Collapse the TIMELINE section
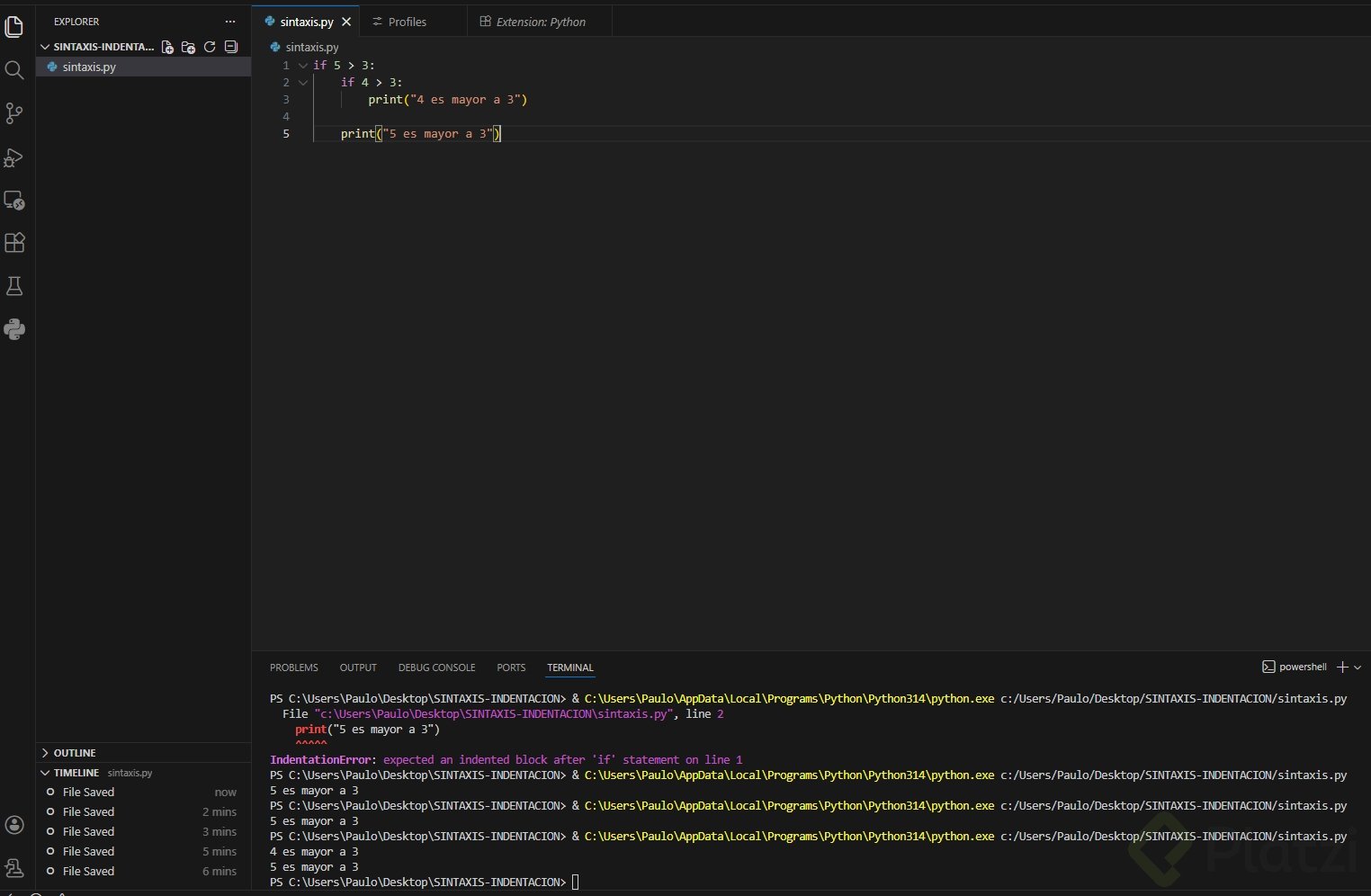The width and height of the screenshot is (1371, 896). click(x=45, y=773)
